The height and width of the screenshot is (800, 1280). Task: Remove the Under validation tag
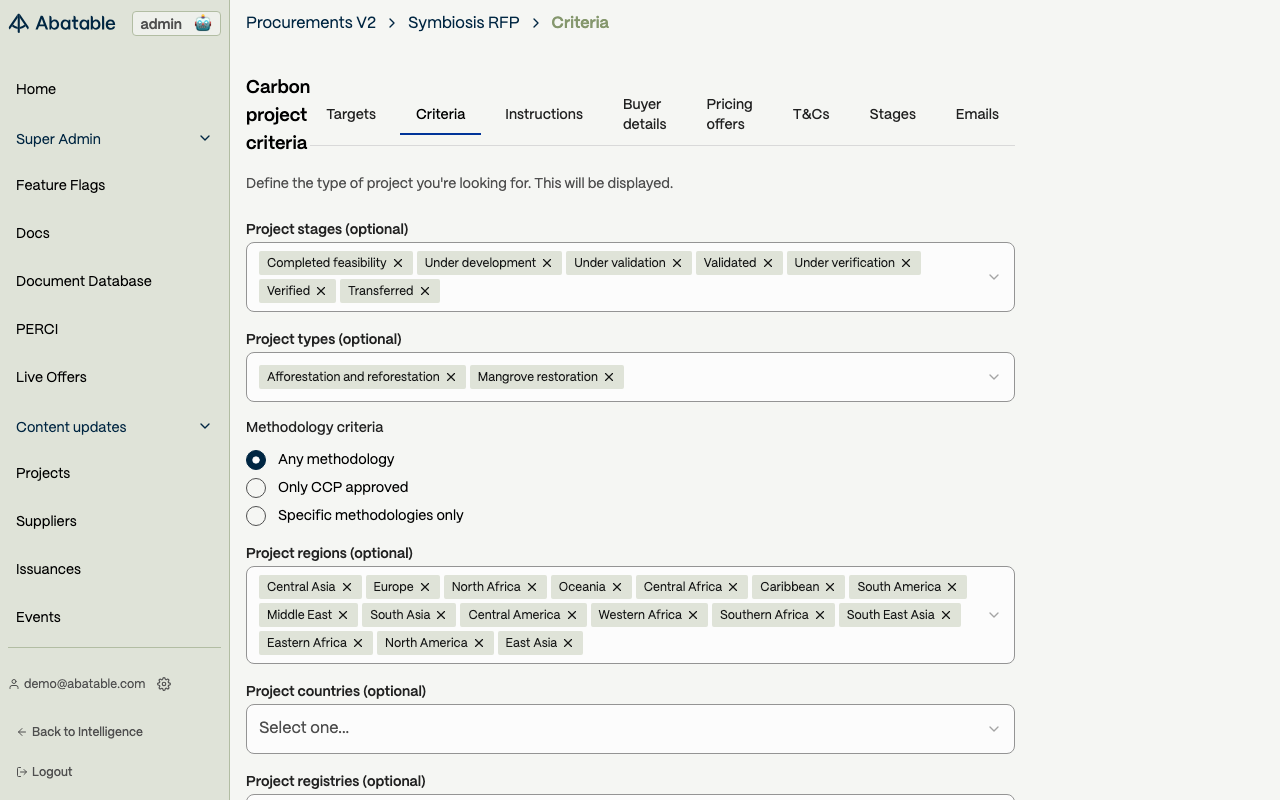coord(677,263)
